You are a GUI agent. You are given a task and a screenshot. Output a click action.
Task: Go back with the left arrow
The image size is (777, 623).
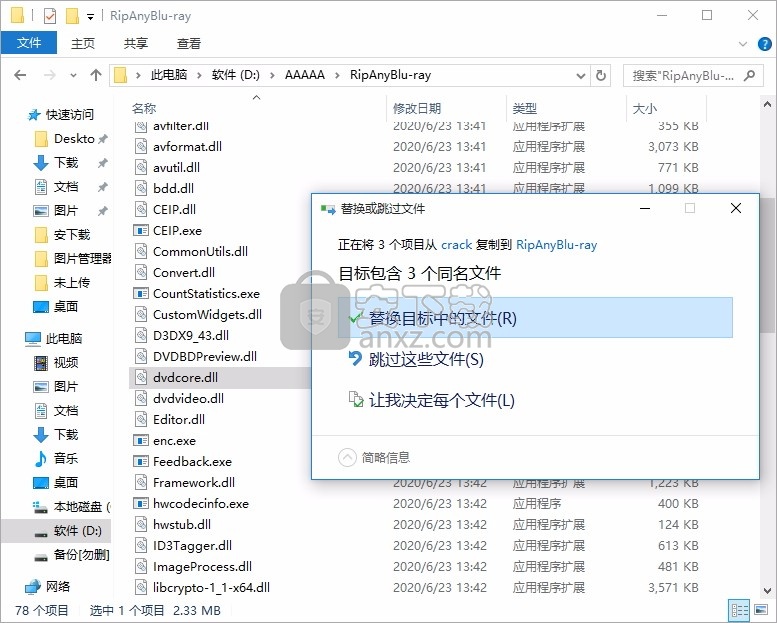(x=20, y=75)
